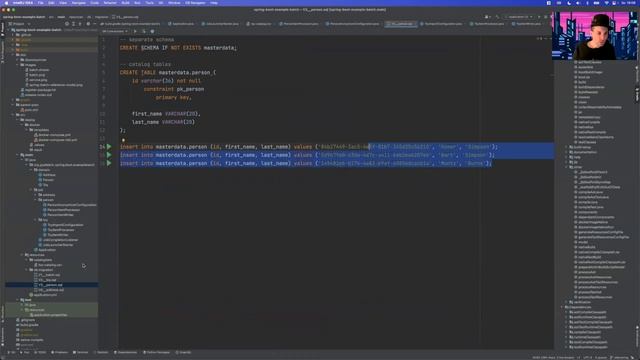Collapse the resources folder under main
The height and width of the screenshot is (360, 640).
click(22, 255)
